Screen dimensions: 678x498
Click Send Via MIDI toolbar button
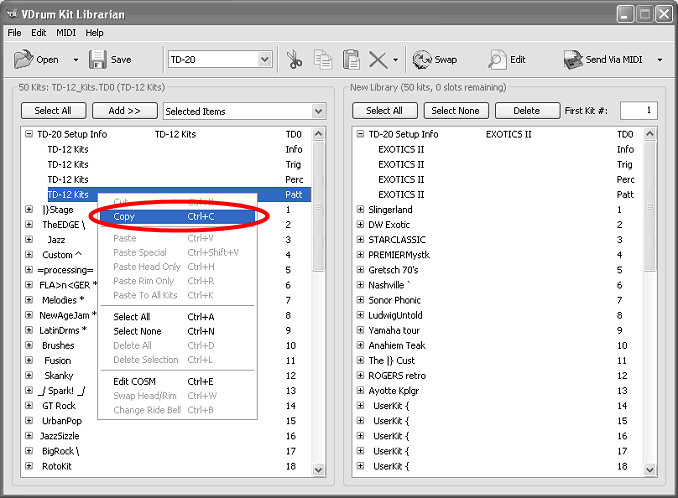click(604, 60)
